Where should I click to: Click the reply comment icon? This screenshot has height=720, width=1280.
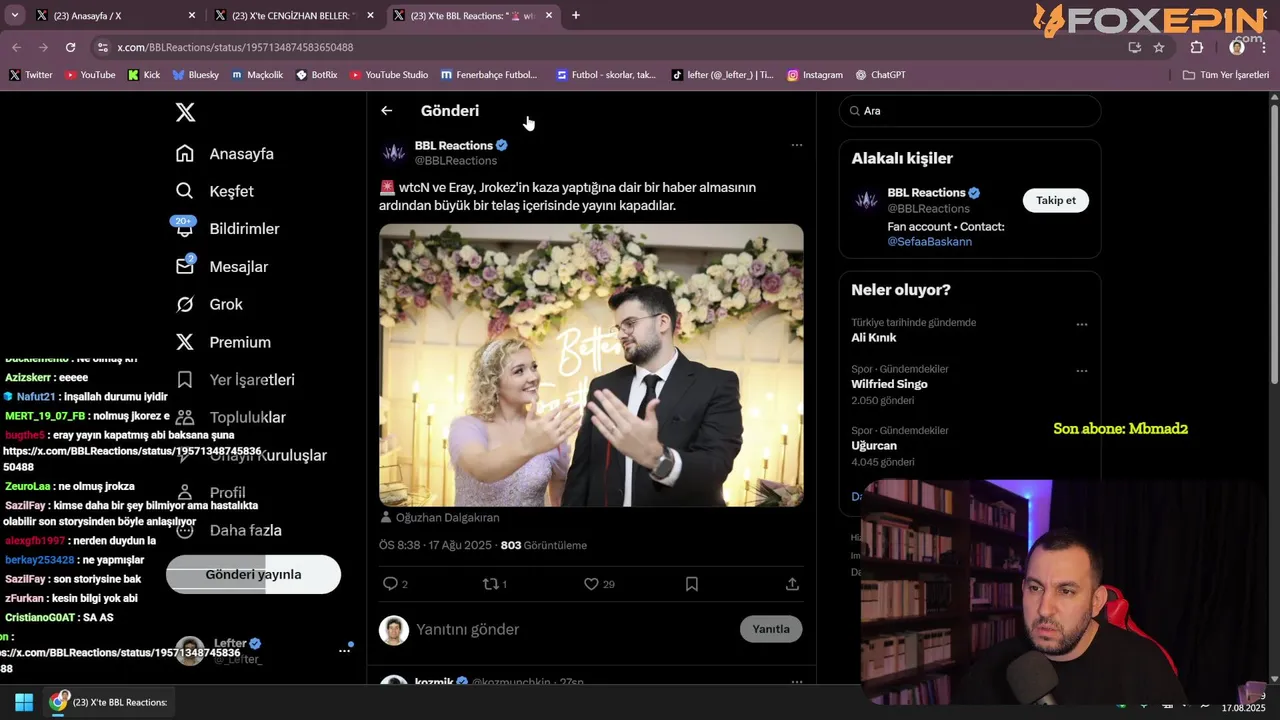(x=390, y=584)
